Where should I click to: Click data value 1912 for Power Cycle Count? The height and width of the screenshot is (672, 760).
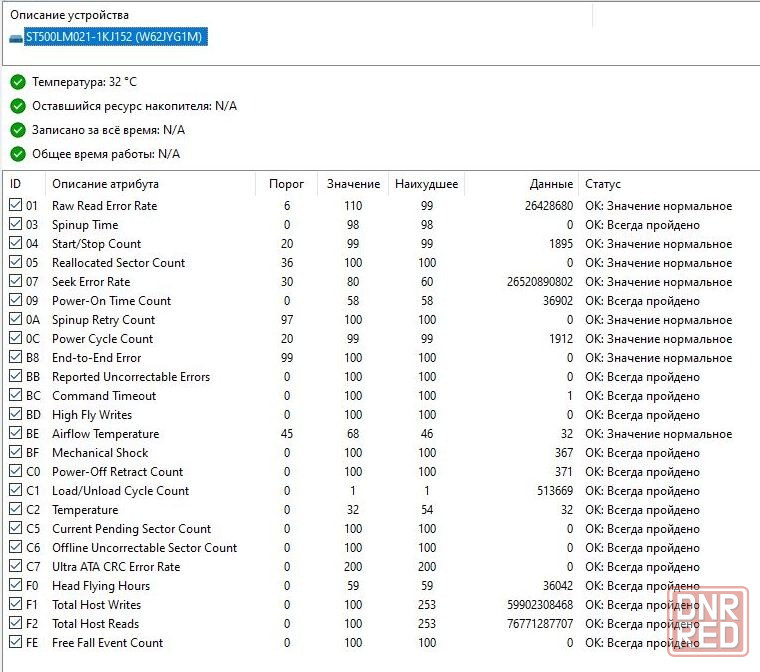point(561,339)
